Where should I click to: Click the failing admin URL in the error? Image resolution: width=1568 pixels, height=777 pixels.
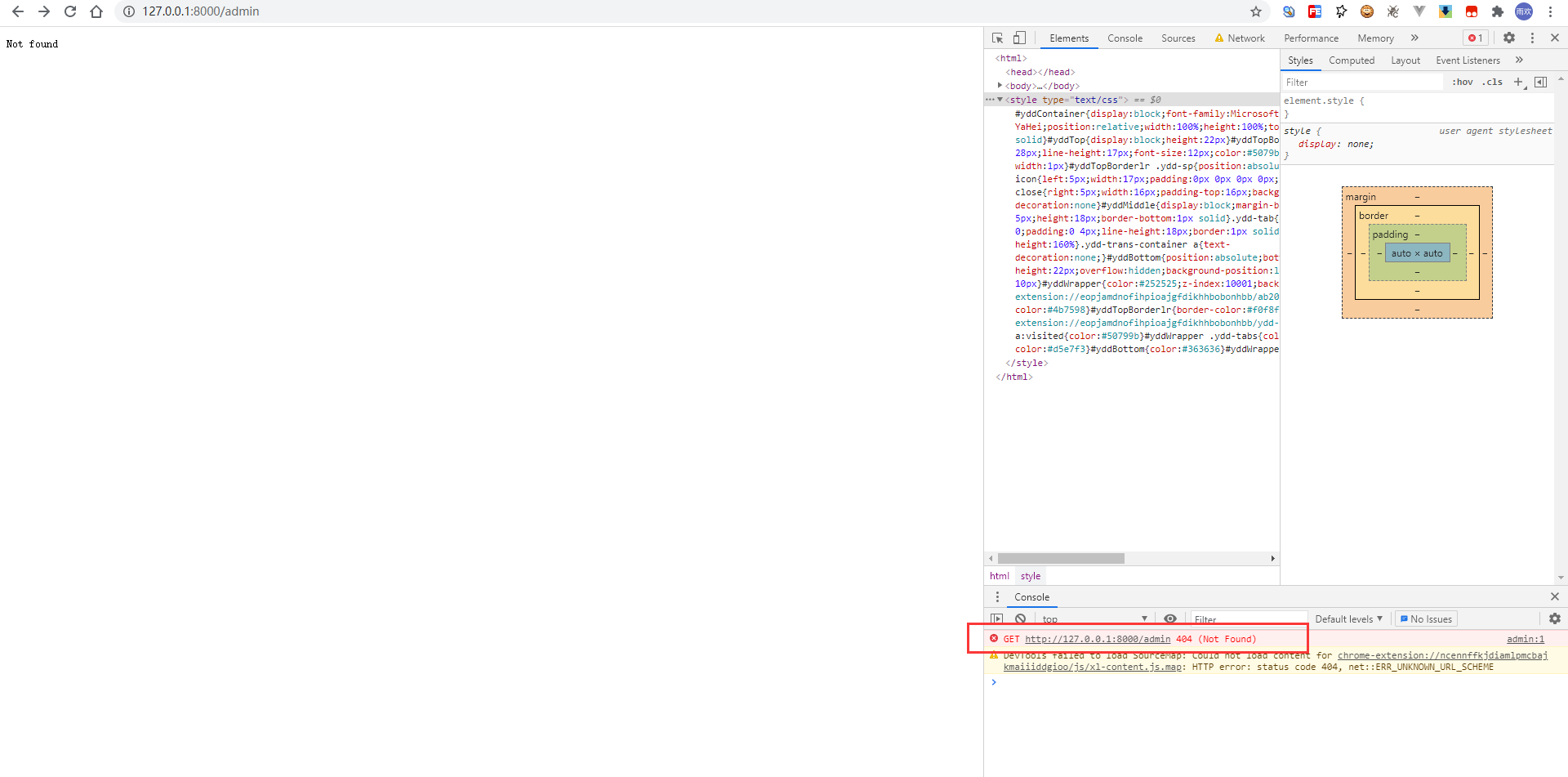pyautogui.click(x=1098, y=639)
